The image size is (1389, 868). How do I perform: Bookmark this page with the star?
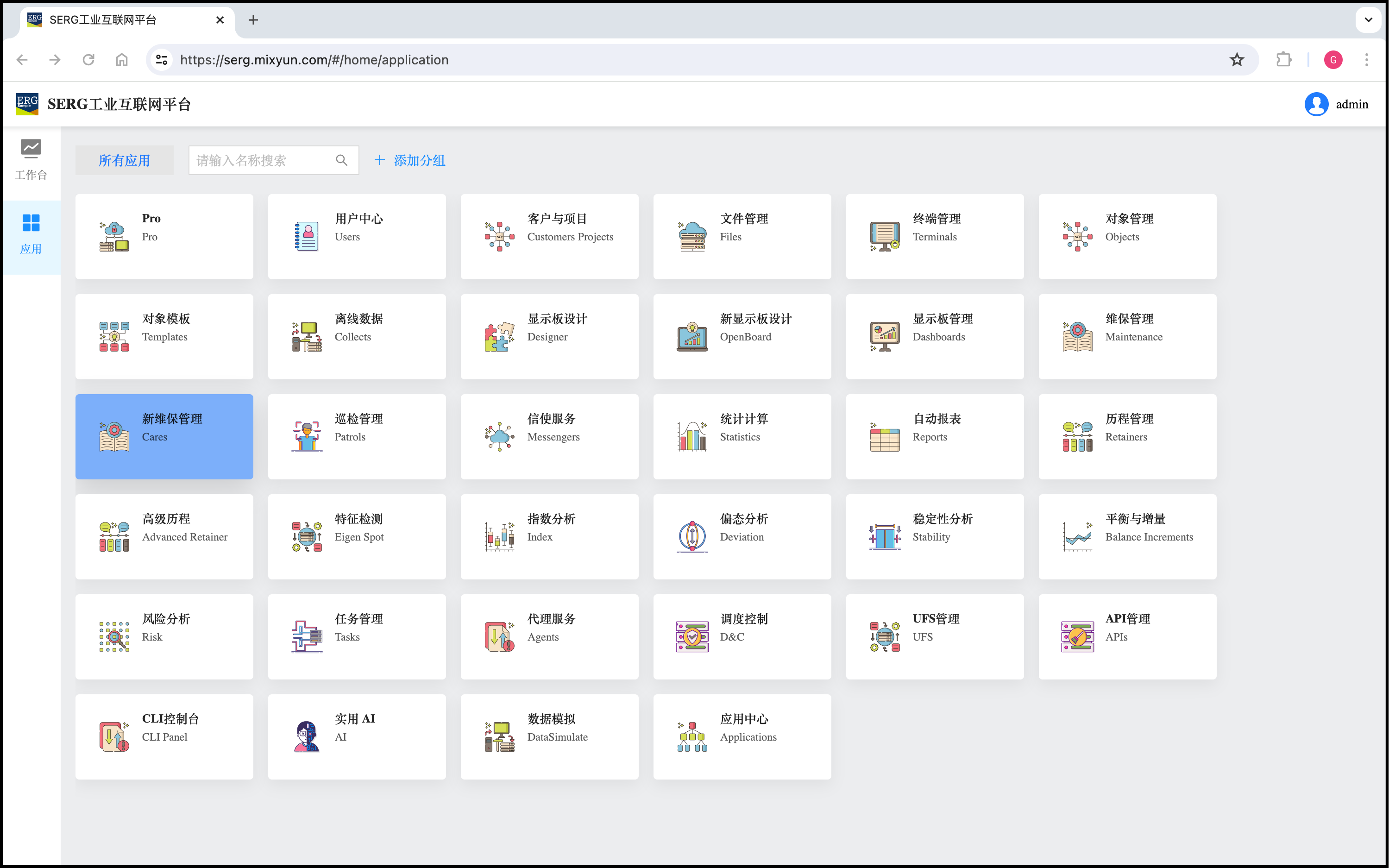(x=1236, y=60)
